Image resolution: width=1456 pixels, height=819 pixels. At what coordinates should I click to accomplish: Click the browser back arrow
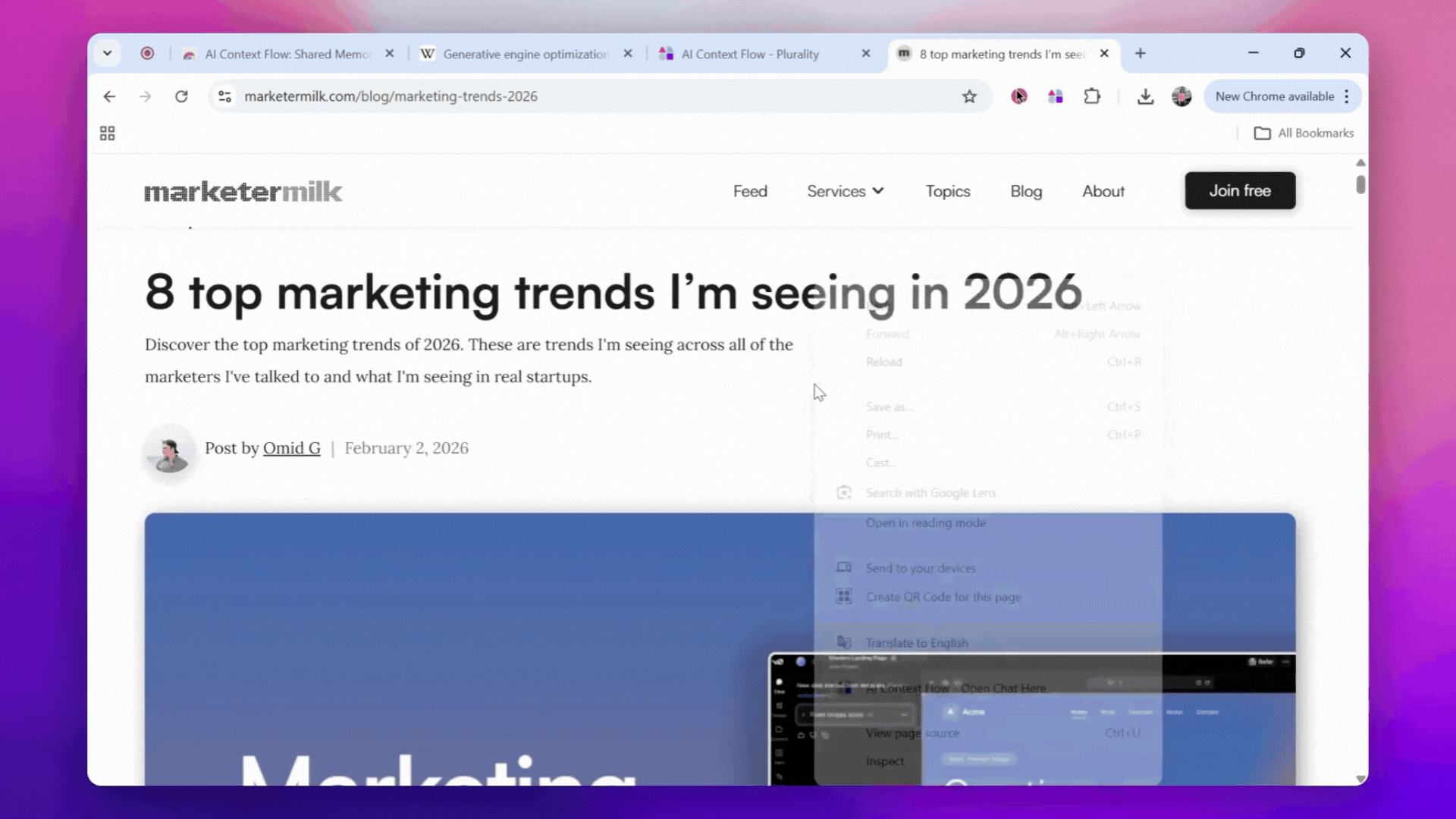point(109,96)
